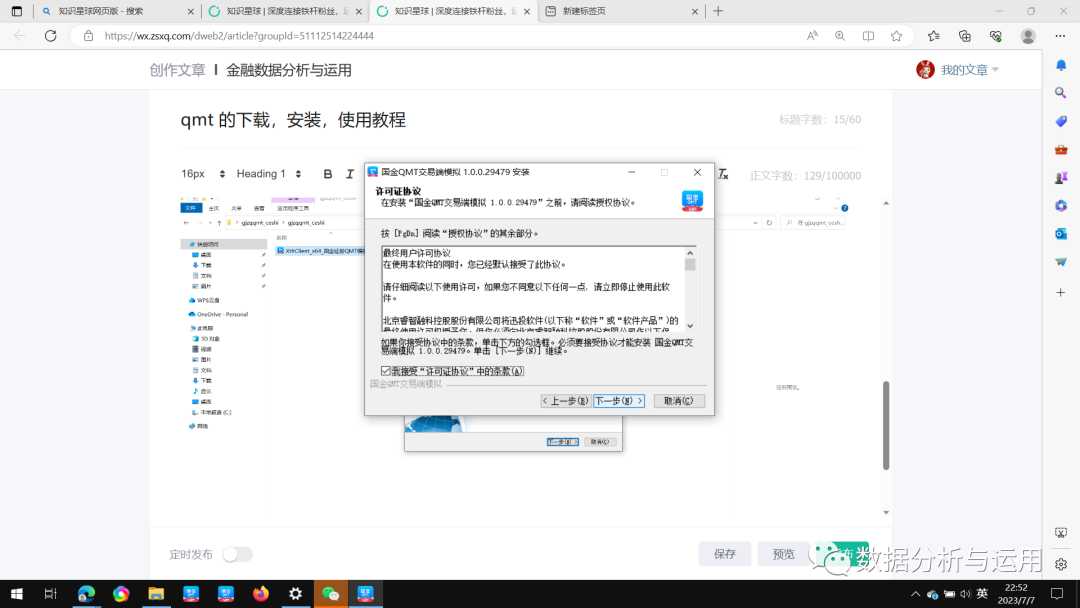Preview the article

(x=783, y=554)
